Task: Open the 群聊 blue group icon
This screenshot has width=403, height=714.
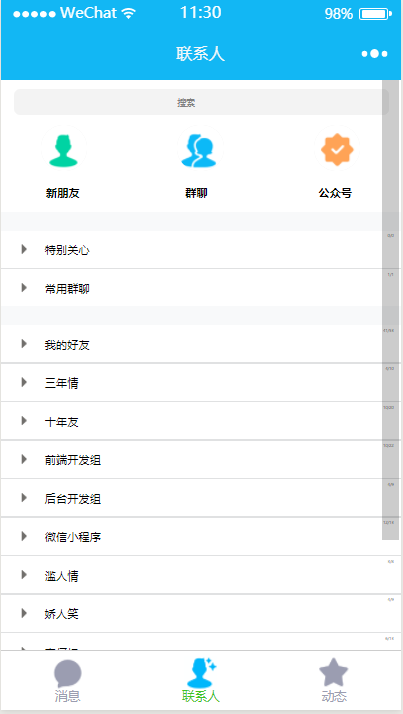Action: [x=200, y=148]
